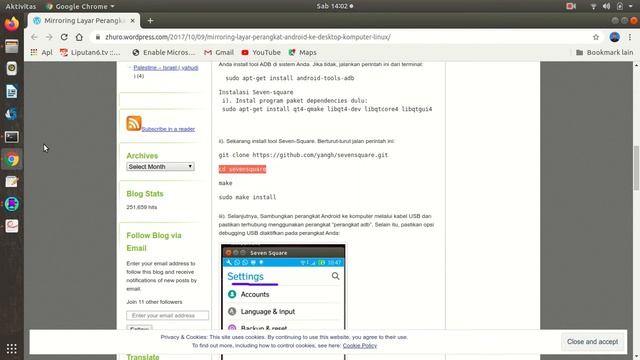640x360 pixels.
Task: Open the volume indicator in top bar
Action: [x=607, y=6]
